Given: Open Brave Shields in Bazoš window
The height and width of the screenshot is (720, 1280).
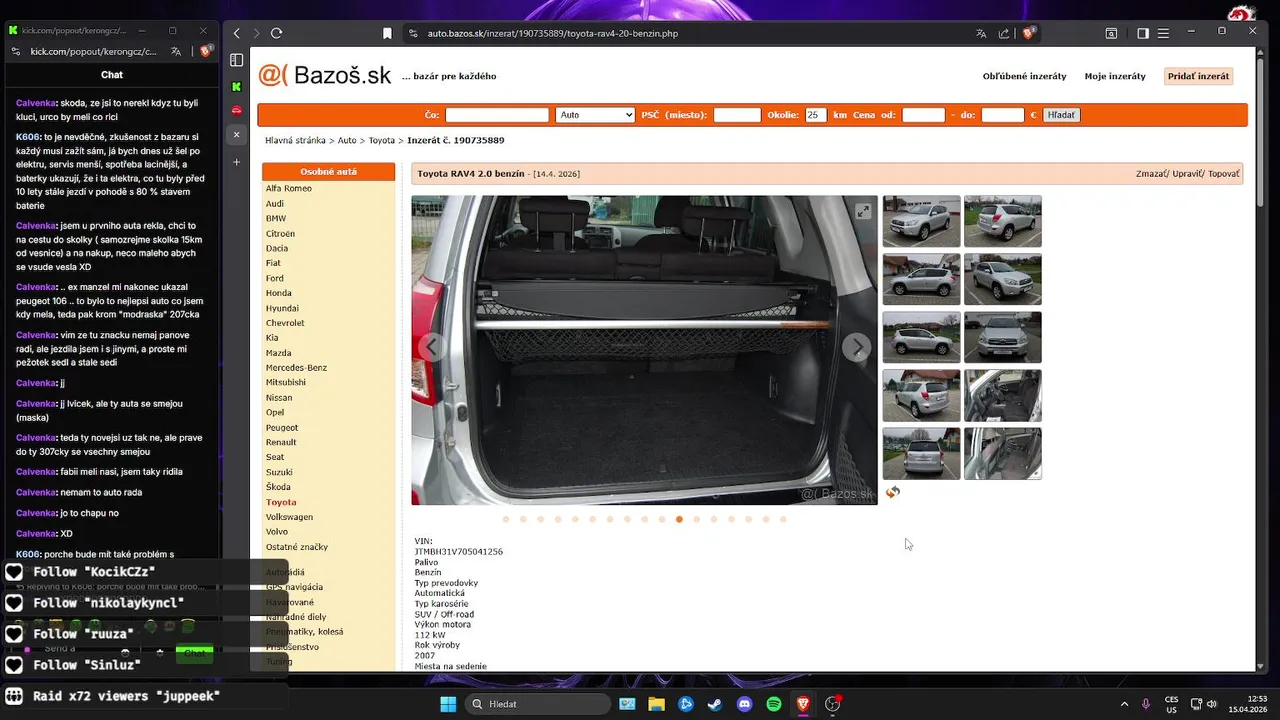Looking at the screenshot, I should [x=1029, y=33].
